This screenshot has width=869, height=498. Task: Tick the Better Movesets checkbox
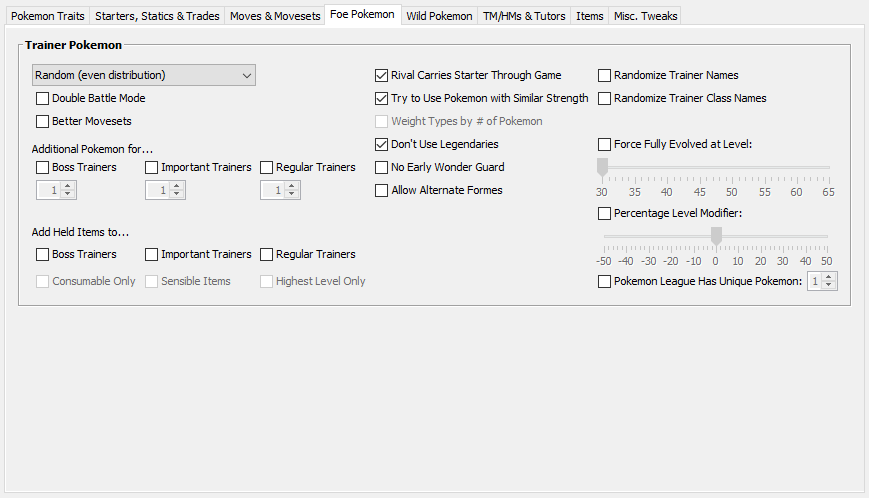click(42, 121)
